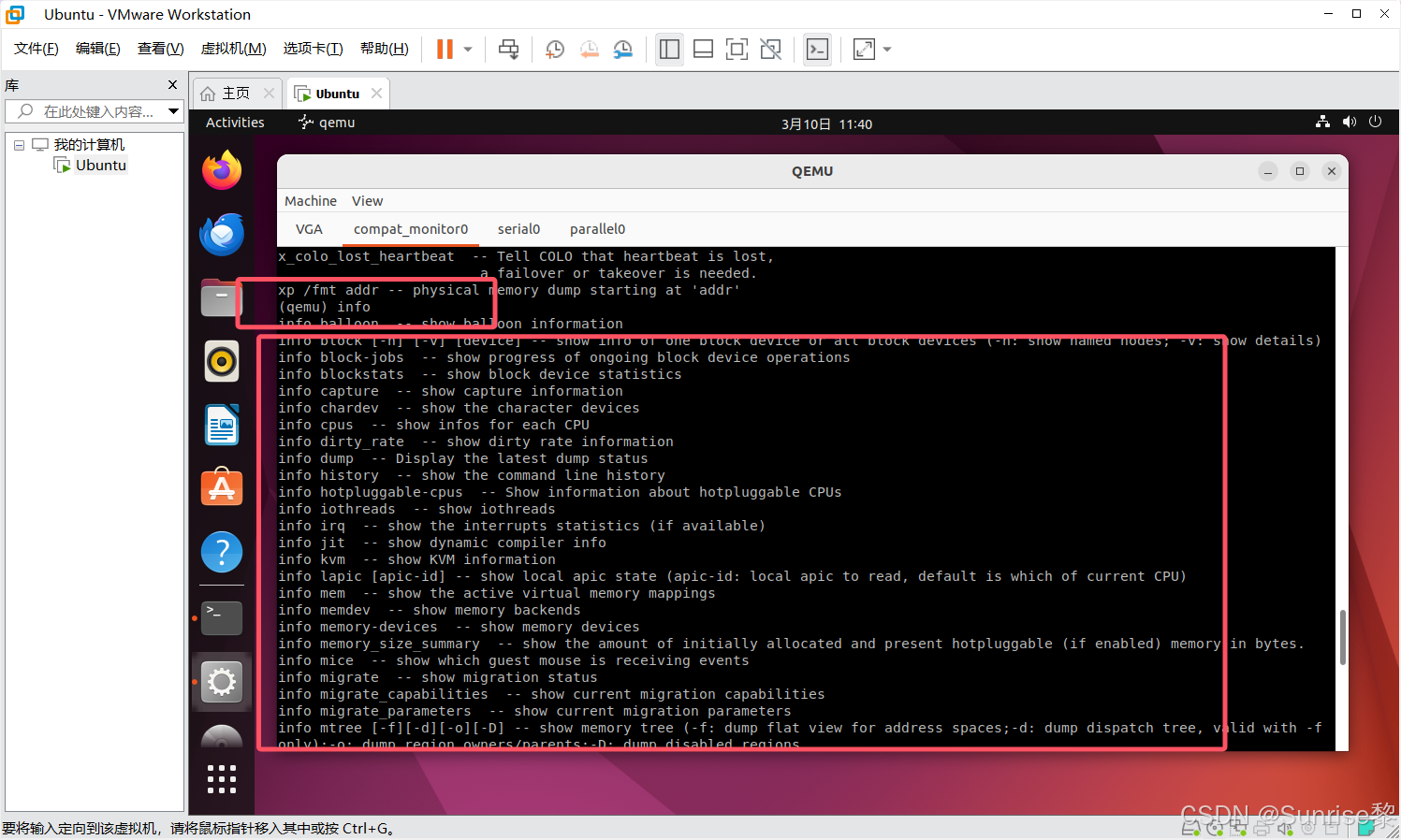Click the volume icon in the GNOME top bar

click(x=1349, y=122)
